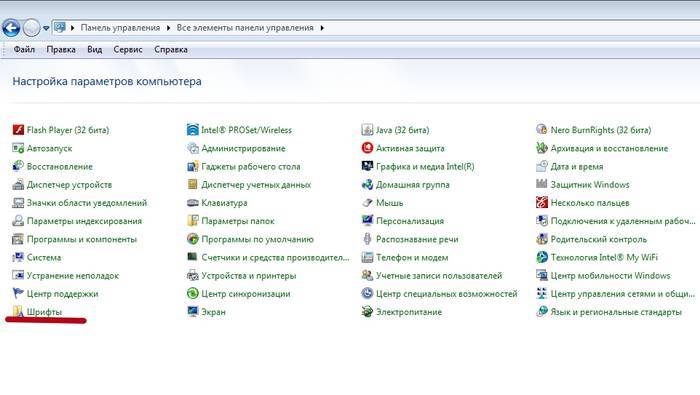Open the Администрирование icon
This screenshot has width=700, height=395.
click(x=192, y=148)
